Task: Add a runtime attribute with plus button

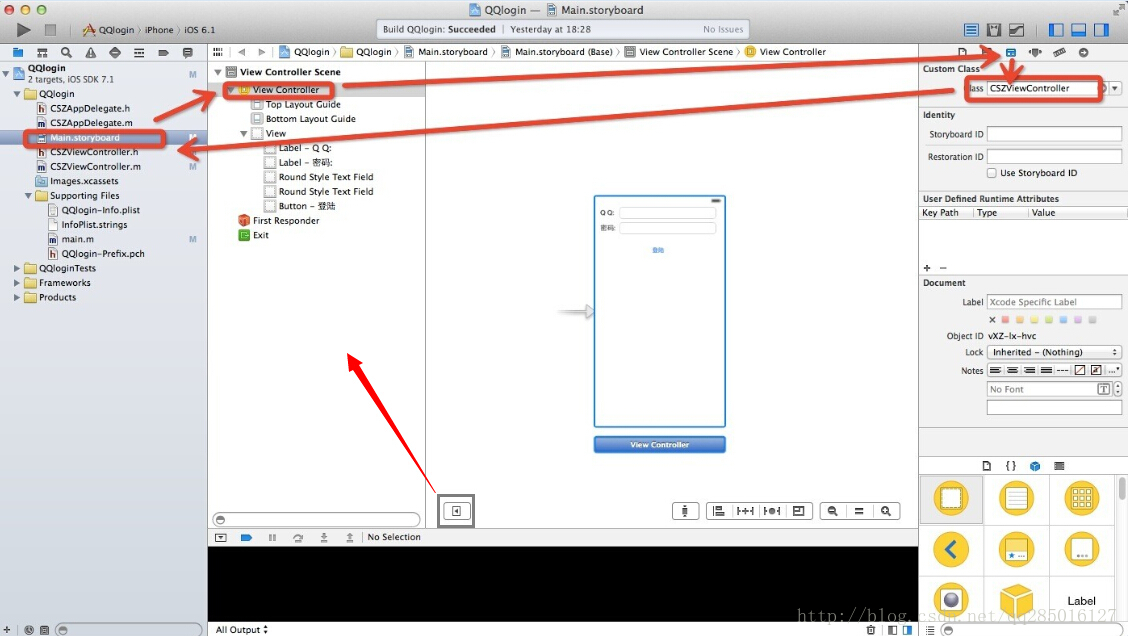Action: click(x=927, y=268)
